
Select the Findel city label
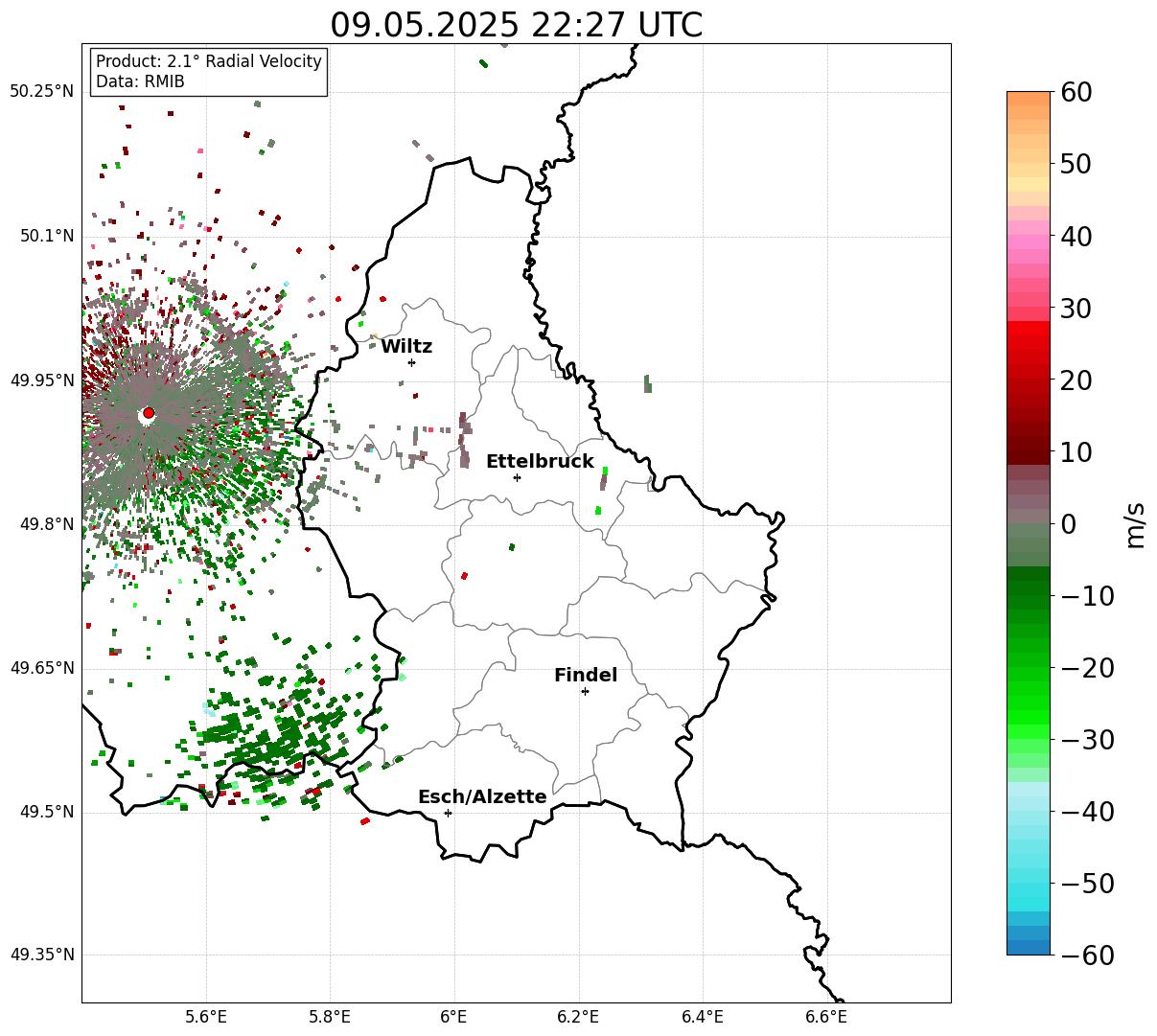pyautogui.click(x=586, y=675)
